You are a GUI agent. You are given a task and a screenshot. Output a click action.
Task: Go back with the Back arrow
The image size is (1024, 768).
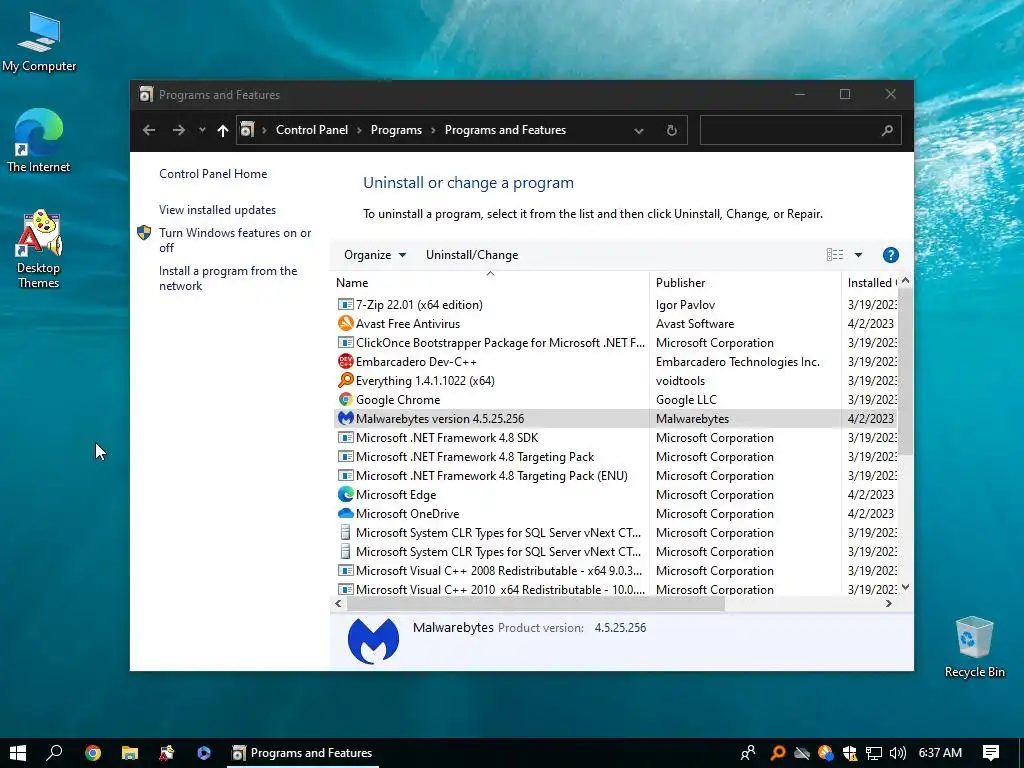149,130
